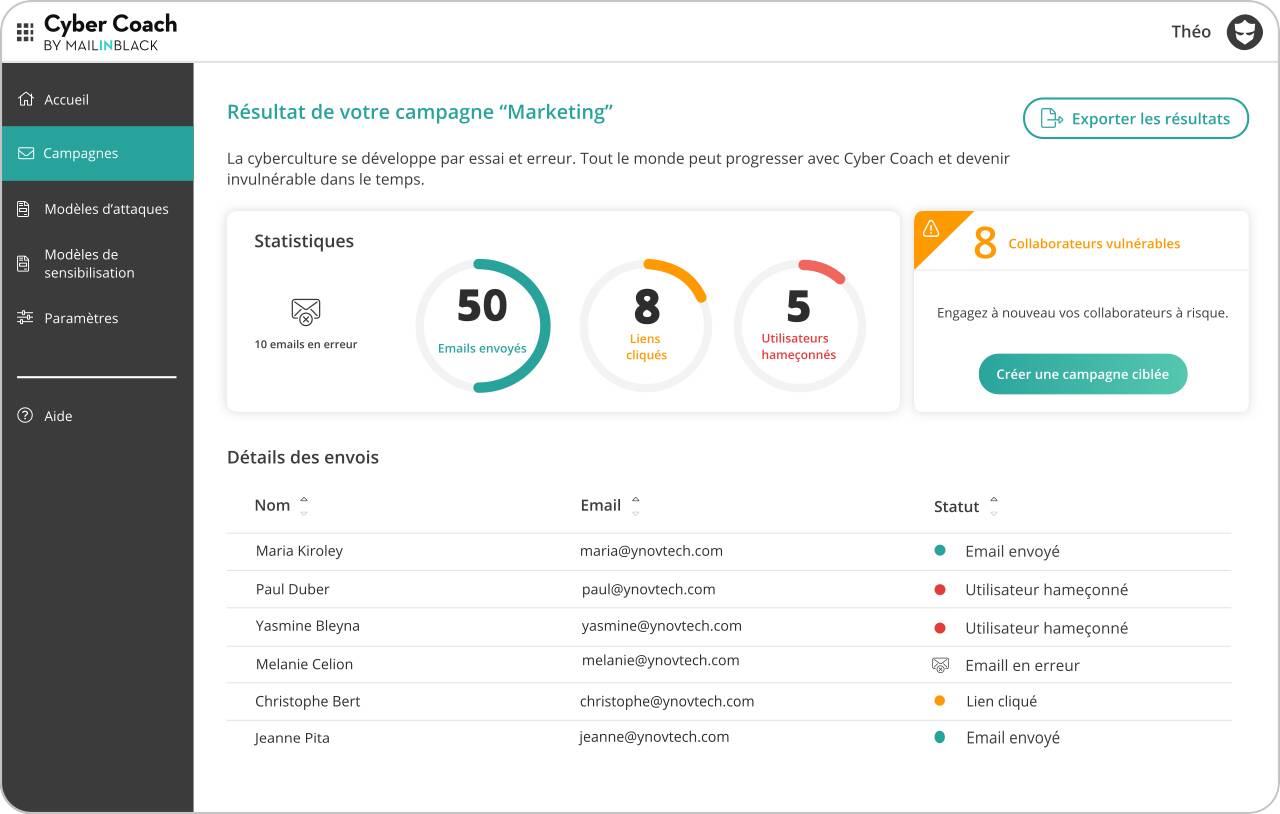The height and width of the screenshot is (814, 1280).
Task: Click the orange status dot for Christophe Bert
Action: pos(940,701)
